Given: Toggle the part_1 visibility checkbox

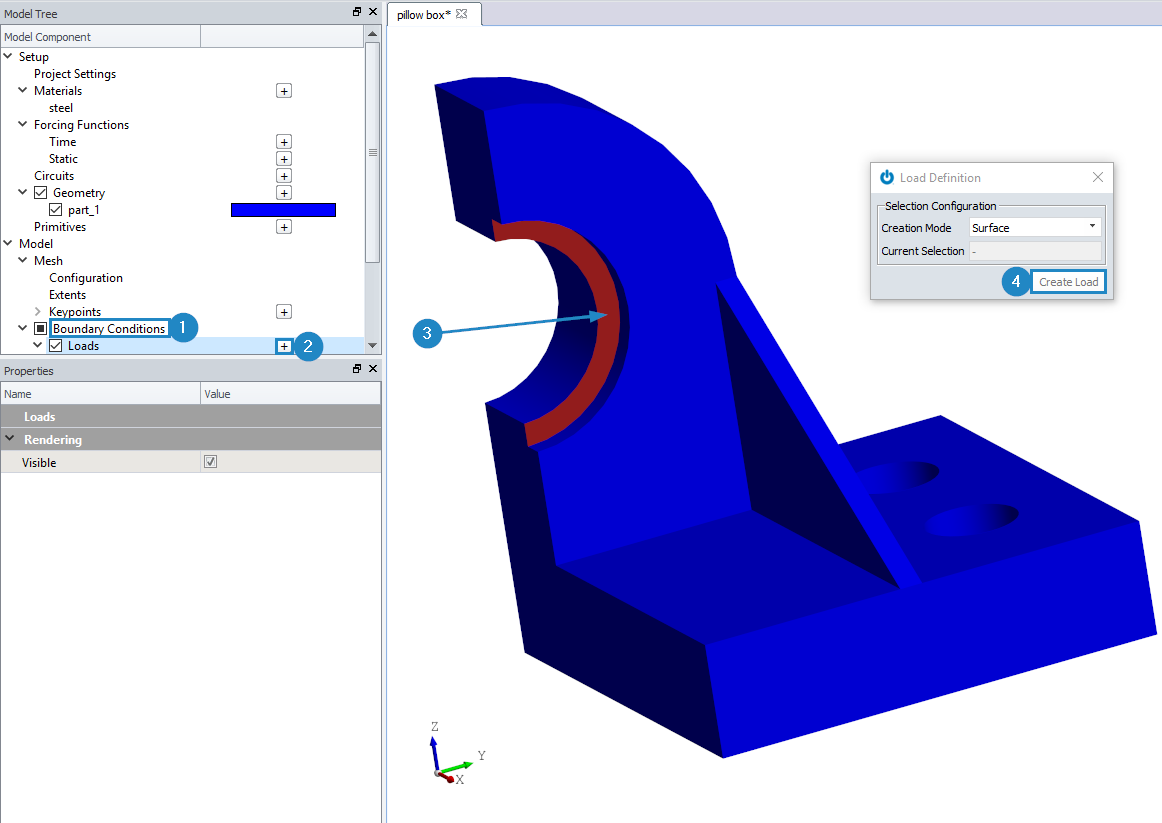Looking at the screenshot, I should point(56,210).
